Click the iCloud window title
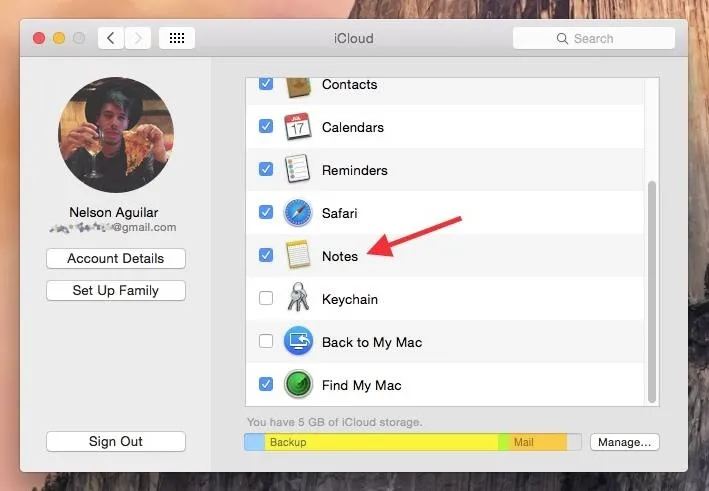709x491 pixels. [354, 38]
